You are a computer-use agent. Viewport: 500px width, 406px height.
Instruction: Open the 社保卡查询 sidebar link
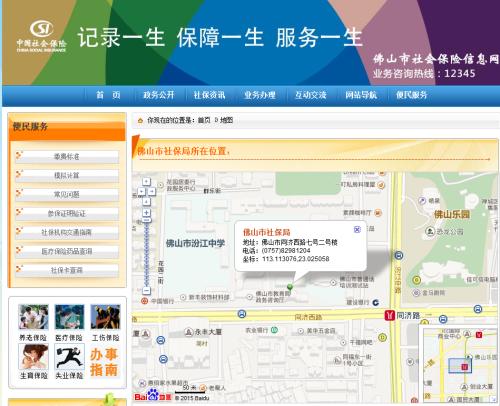[x=67, y=270]
